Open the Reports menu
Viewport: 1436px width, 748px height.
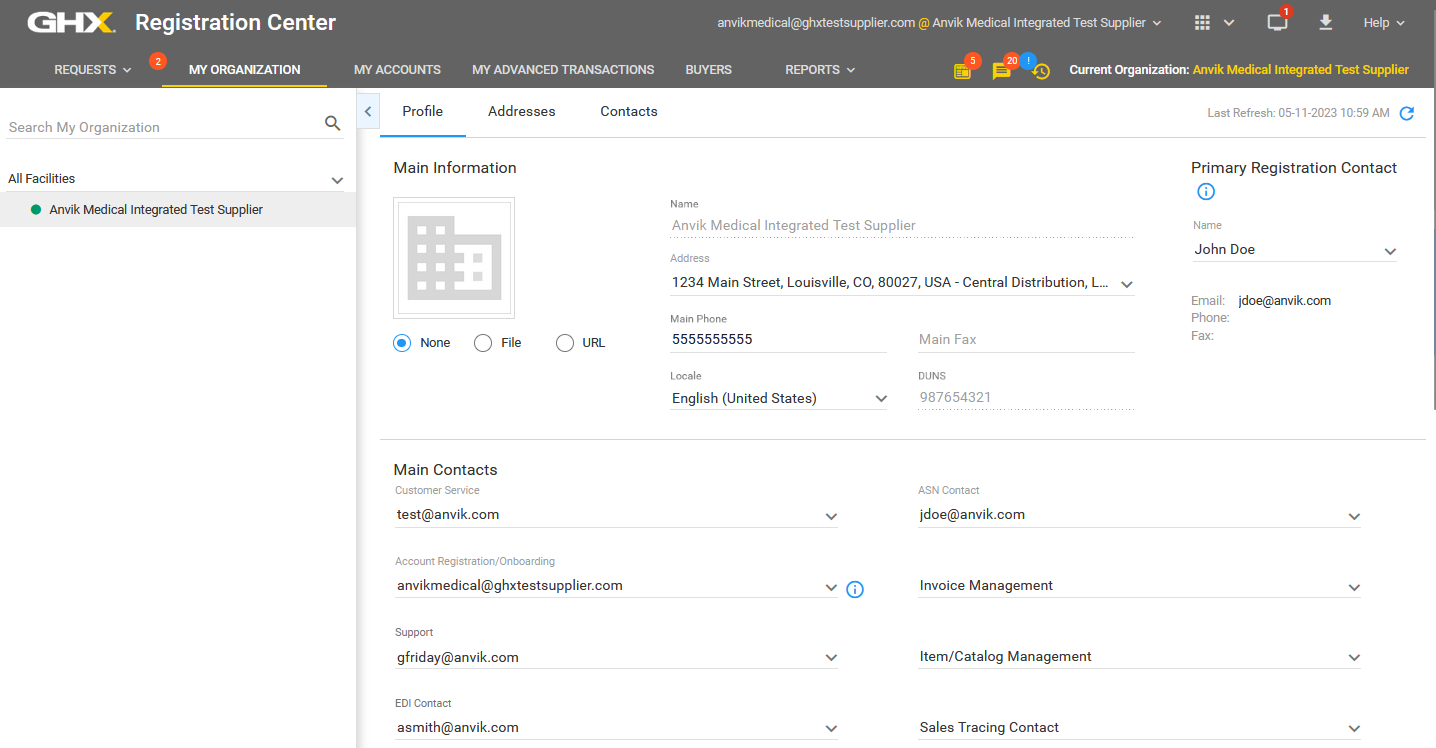820,70
